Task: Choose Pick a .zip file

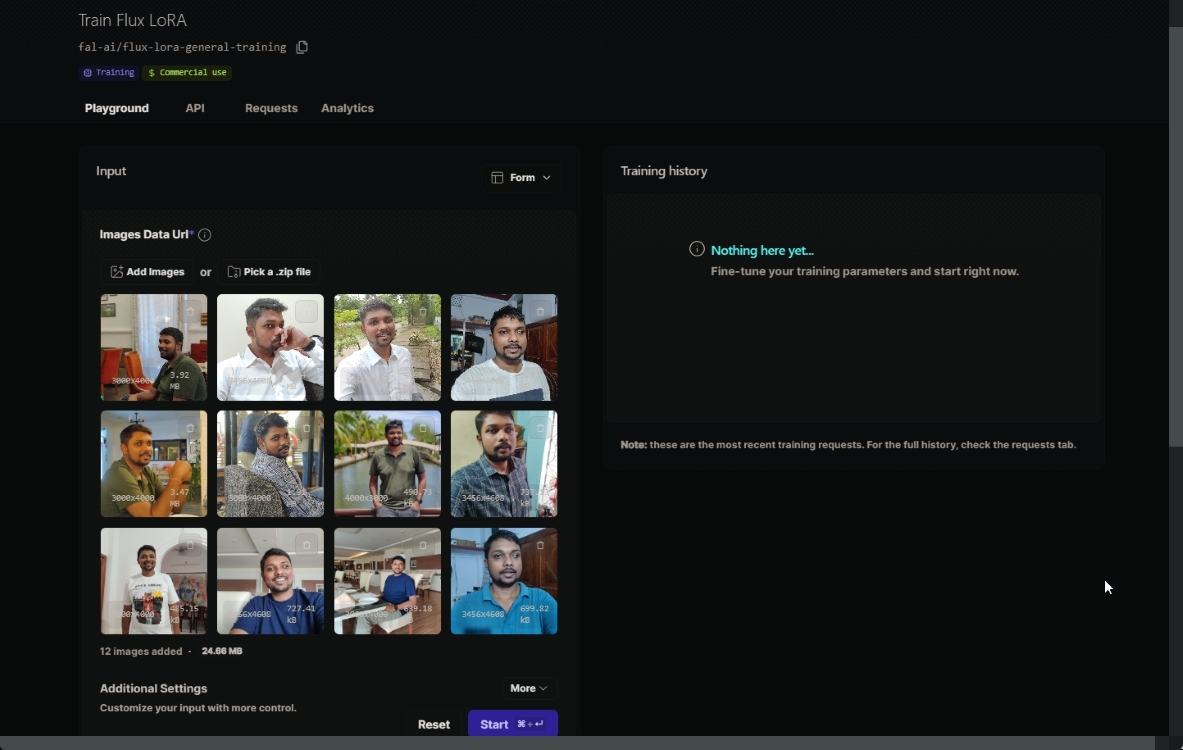Action: (x=269, y=272)
